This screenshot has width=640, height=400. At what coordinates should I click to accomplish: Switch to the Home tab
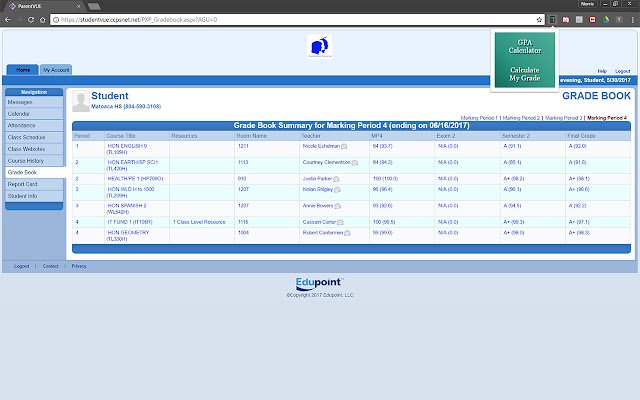pyautogui.click(x=23, y=70)
